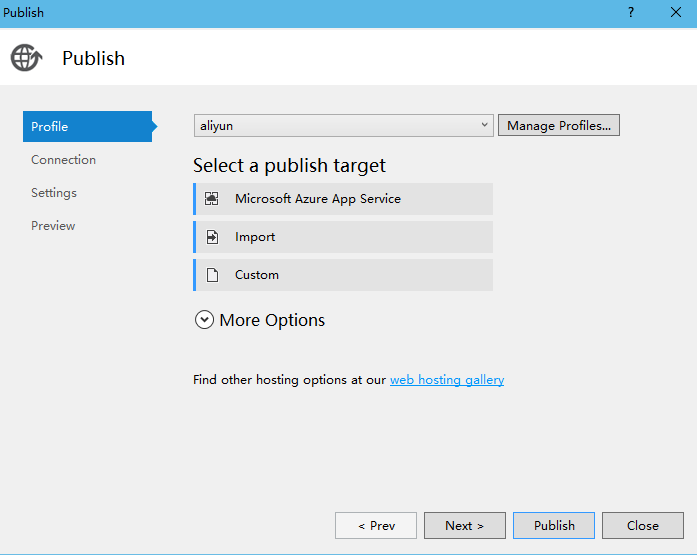Switch to the Settings step
Viewport: 697px width, 555px height.
point(54,193)
